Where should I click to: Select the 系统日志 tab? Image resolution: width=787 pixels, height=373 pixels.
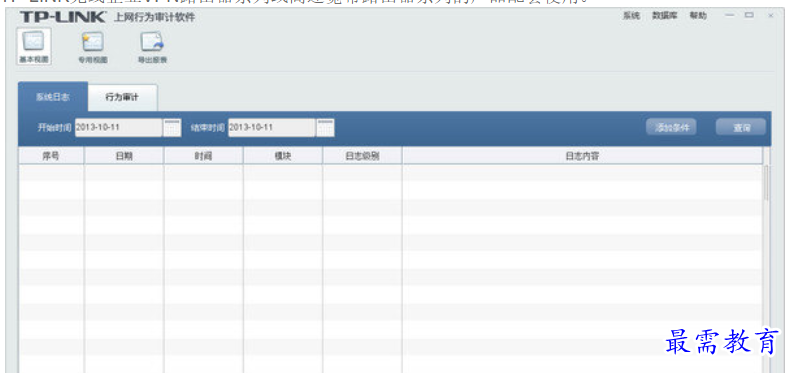tap(53, 97)
